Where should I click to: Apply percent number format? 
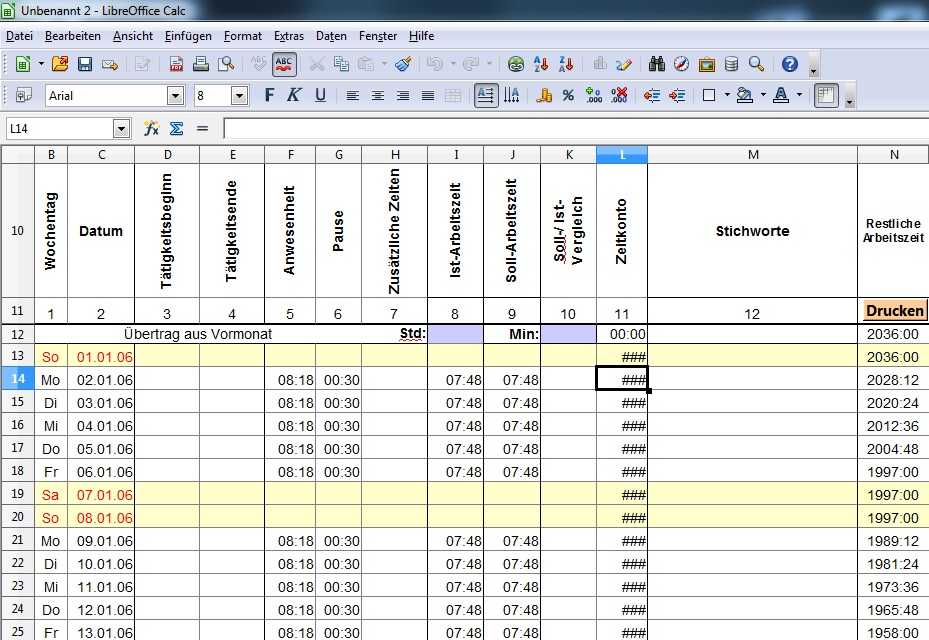[x=568, y=95]
